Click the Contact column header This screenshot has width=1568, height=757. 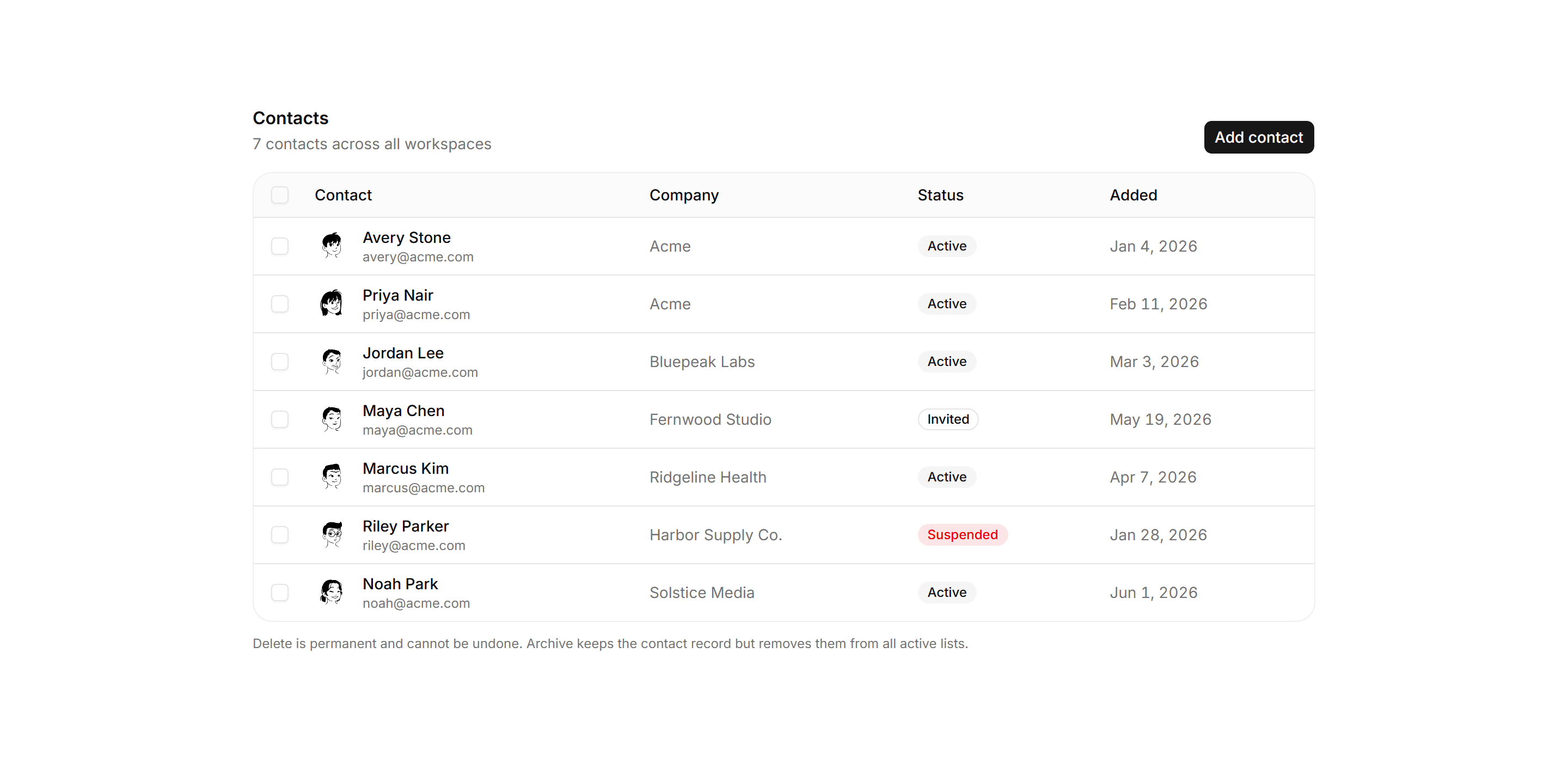point(344,195)
